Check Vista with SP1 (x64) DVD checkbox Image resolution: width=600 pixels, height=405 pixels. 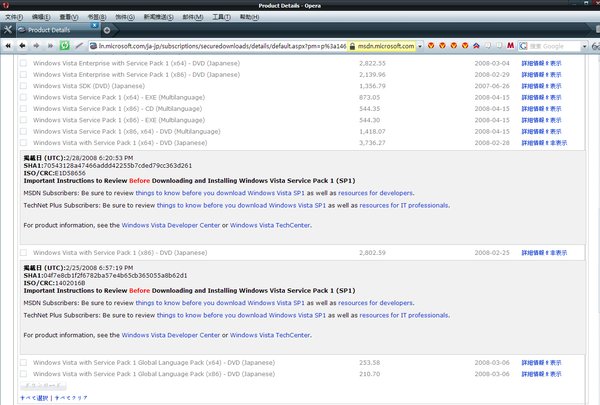point(23,143)
